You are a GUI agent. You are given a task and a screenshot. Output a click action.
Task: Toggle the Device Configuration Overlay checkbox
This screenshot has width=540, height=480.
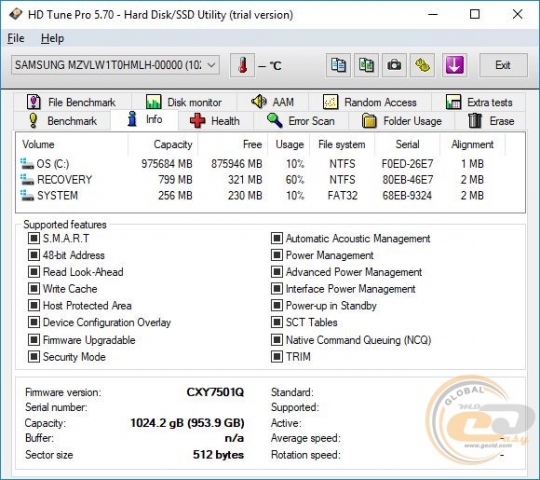(x=34, y=322)
